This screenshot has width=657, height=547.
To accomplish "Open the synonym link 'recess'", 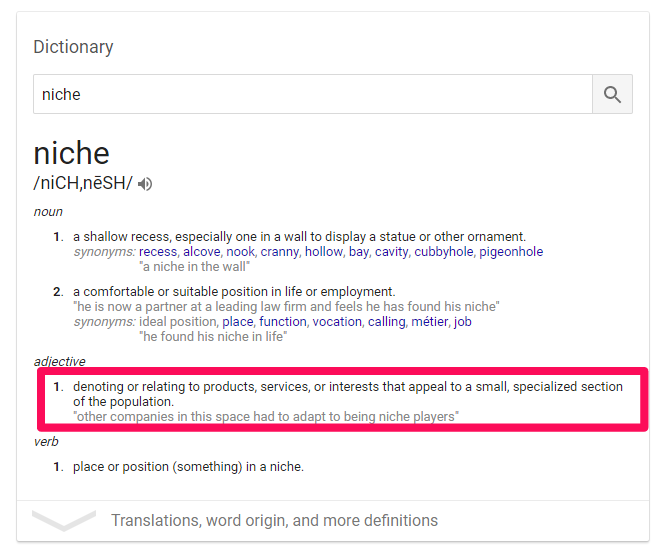I will [158, 251].
